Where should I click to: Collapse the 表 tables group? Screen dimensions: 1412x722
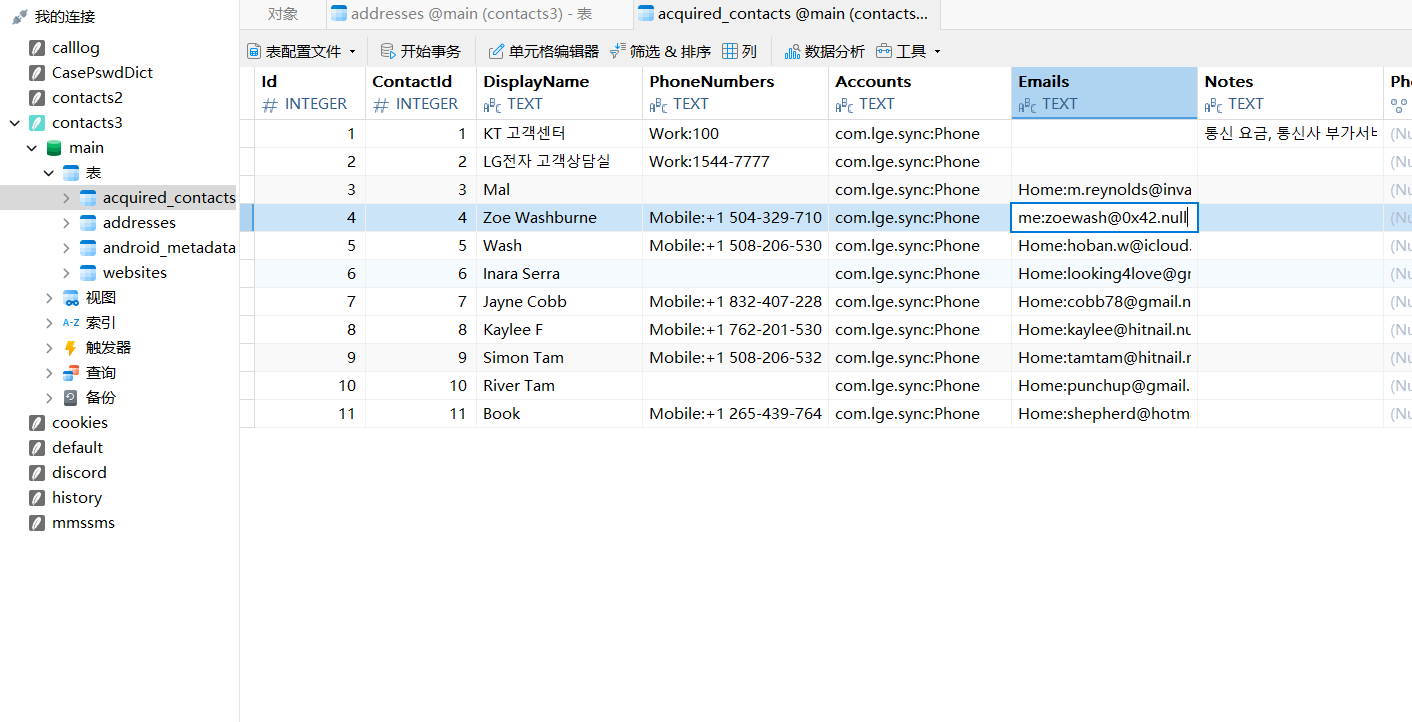(49, 173)
